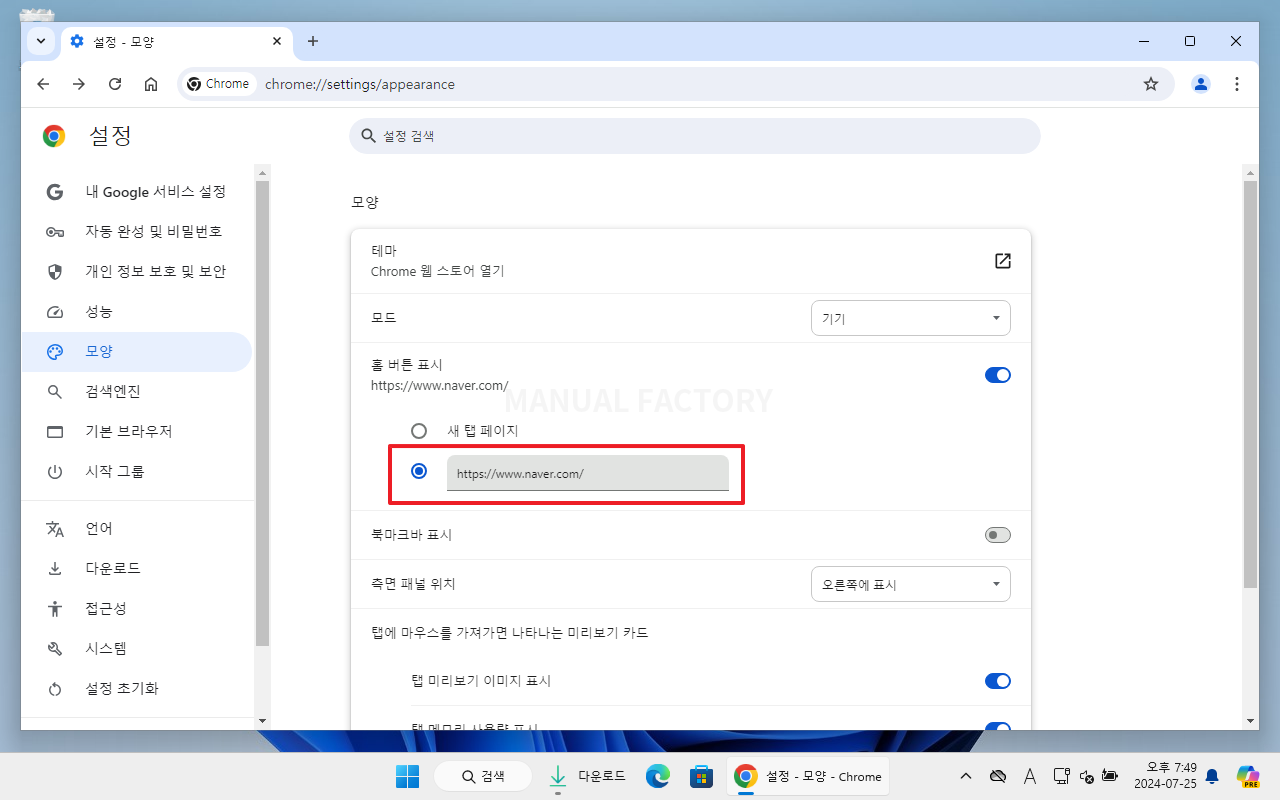Open 다운로드 from the taskbar
Image resolution: width=1280 pixels, height=800 pixels.
(x=588, y=776)
